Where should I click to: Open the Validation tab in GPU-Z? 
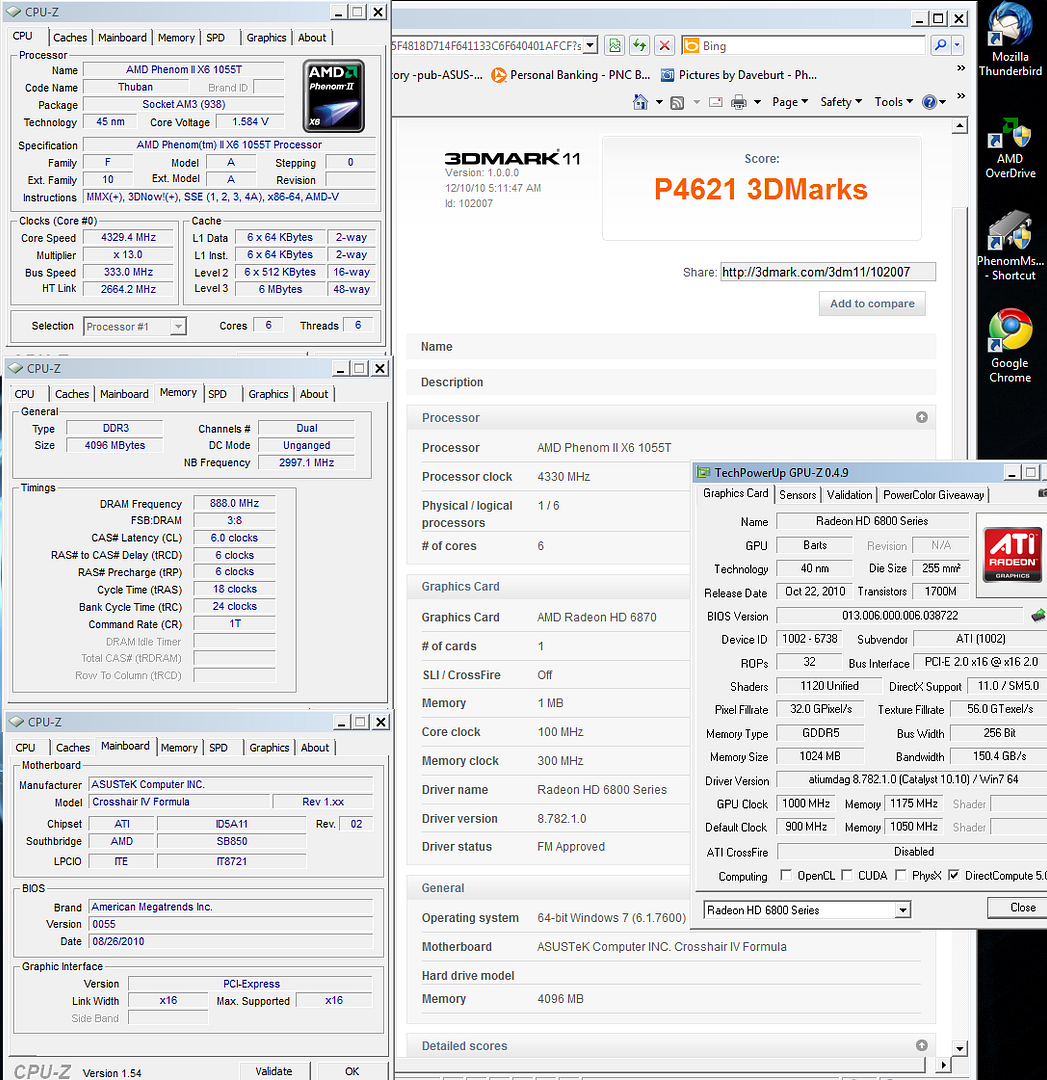coord(849,495)
